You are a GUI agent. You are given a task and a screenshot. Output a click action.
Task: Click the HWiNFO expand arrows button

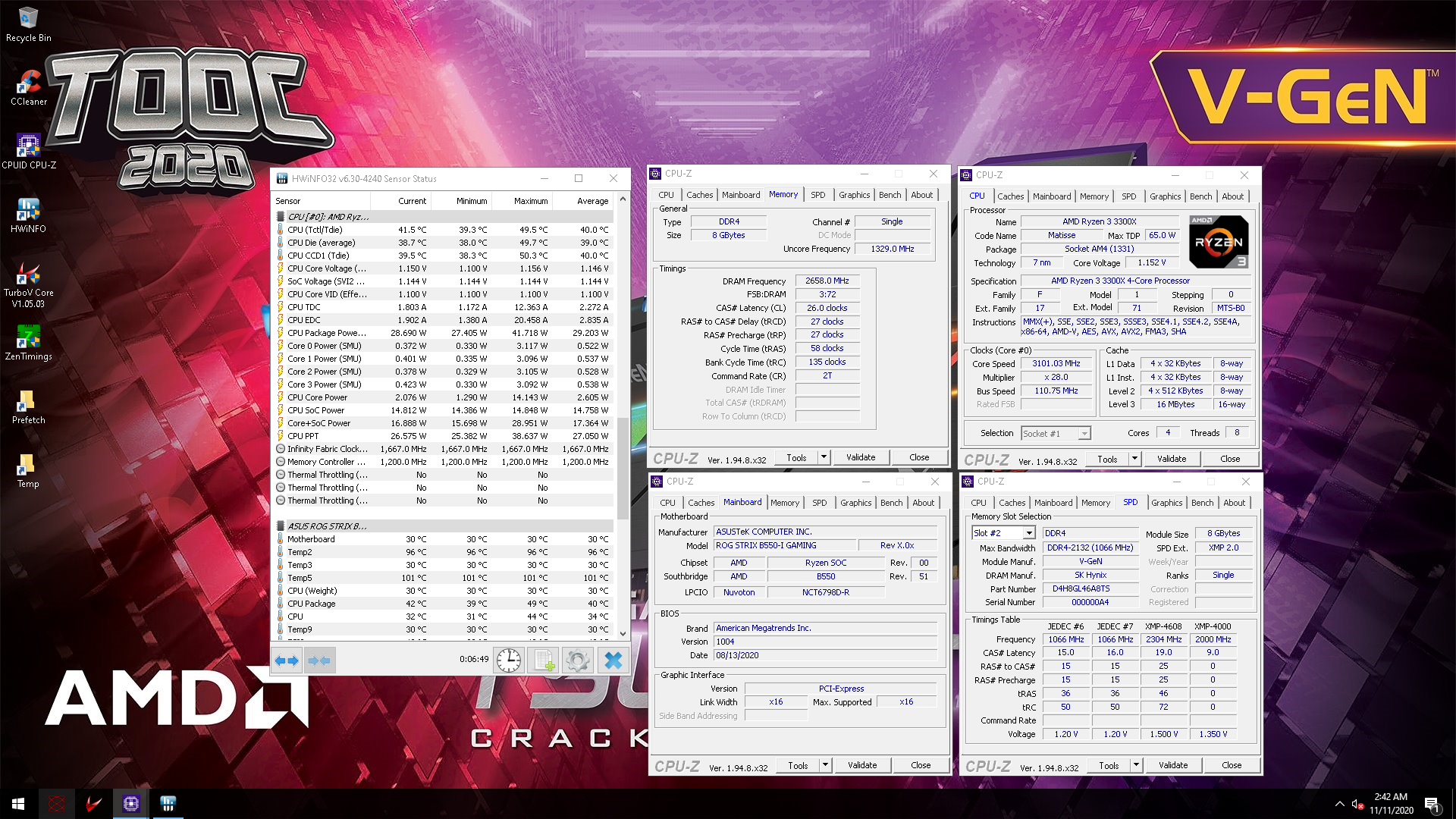[x=287, y=661]
